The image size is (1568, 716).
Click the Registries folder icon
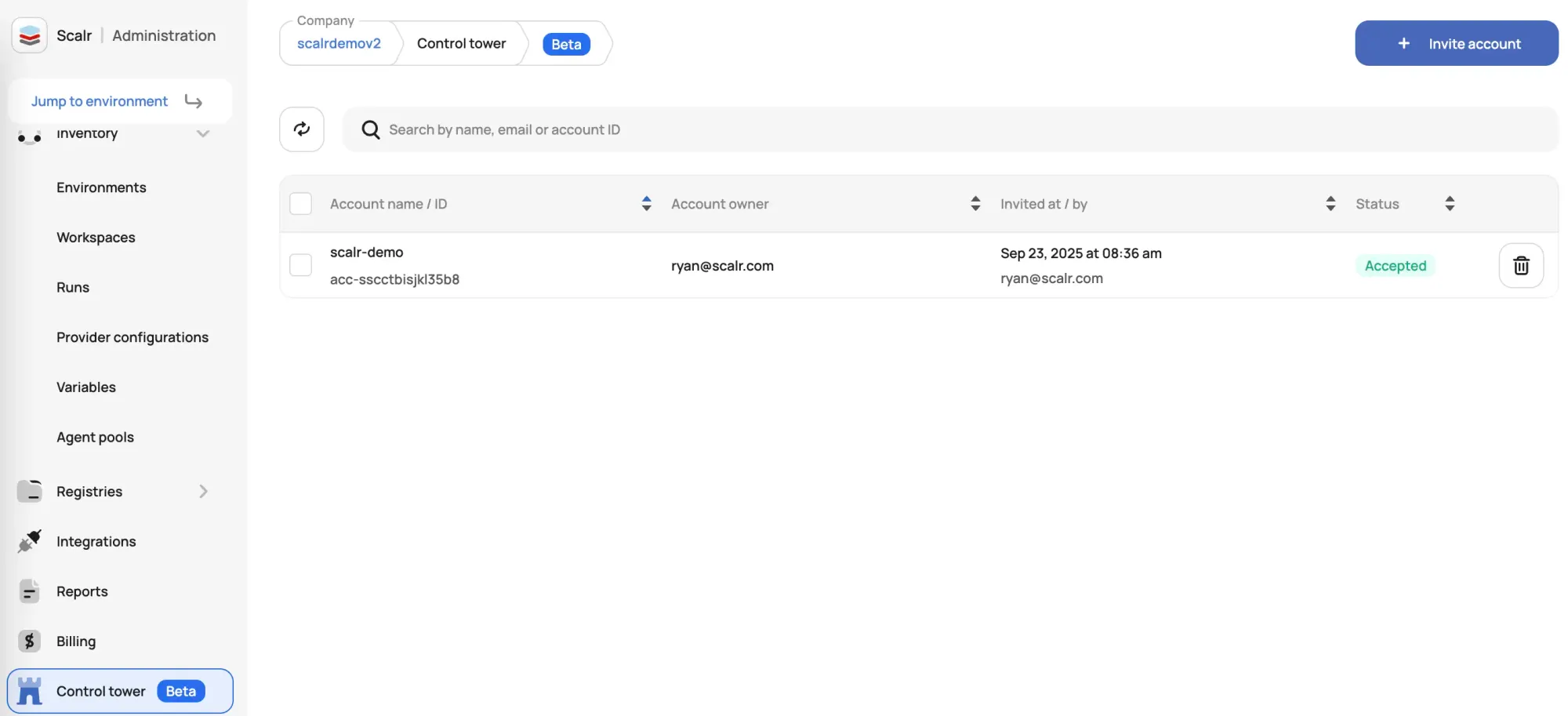pyautogui.click(x=30, y=492)
